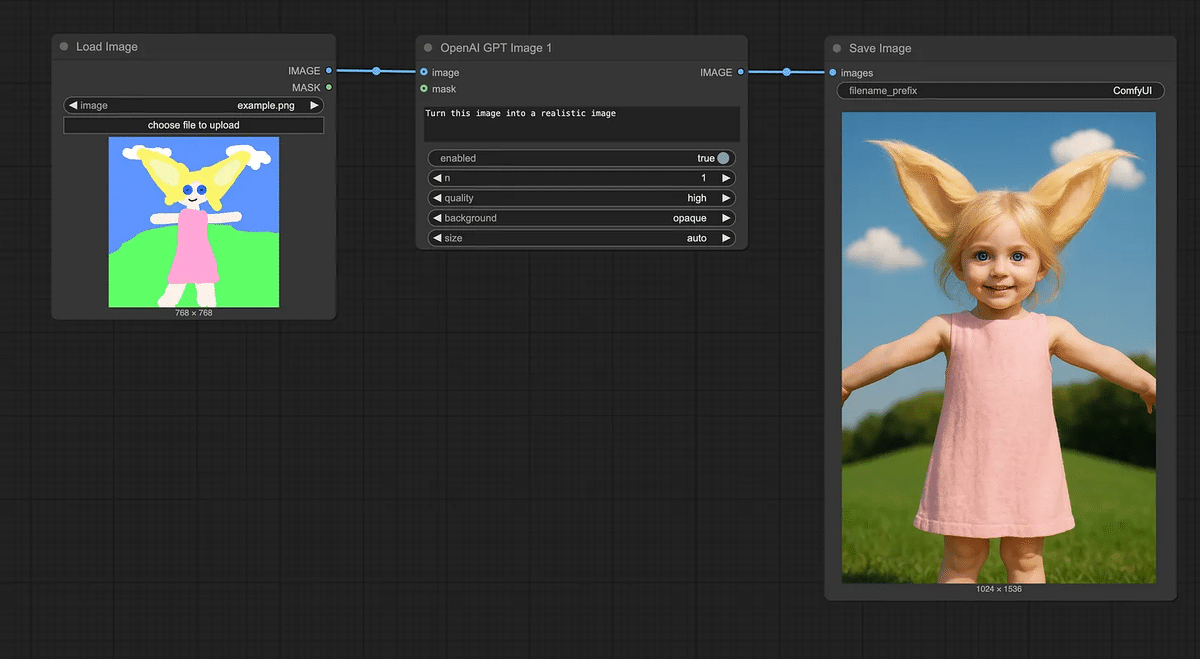Edit the filename_prefix field showing ComfyUI

click(x=1001, y=91)
